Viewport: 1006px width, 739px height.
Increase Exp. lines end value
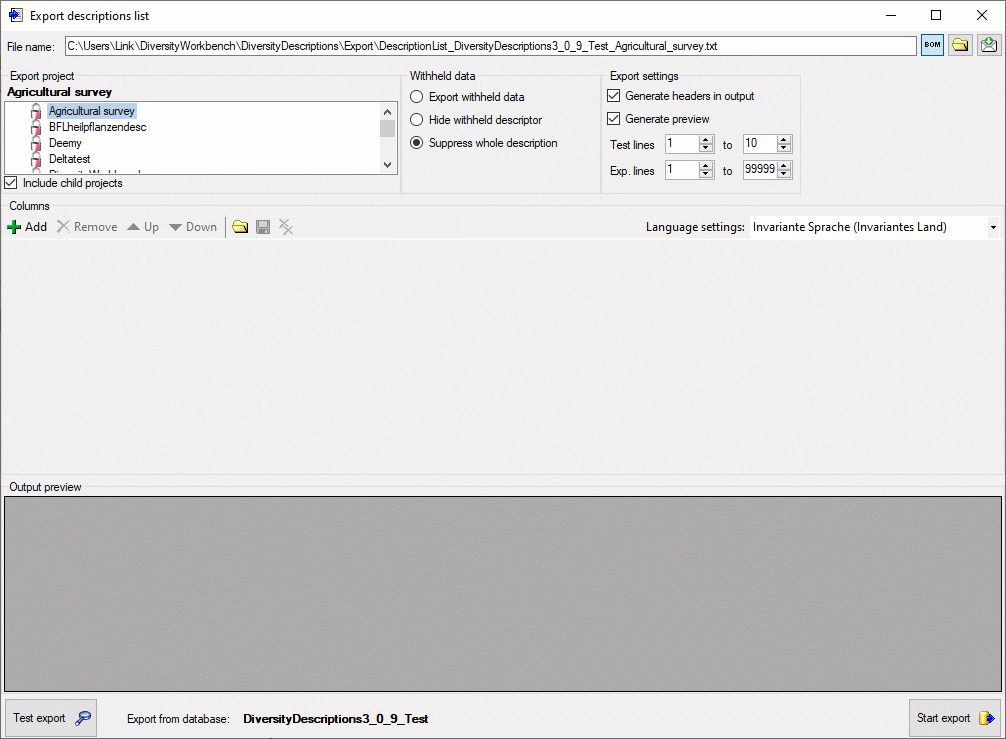pos(783,166)
